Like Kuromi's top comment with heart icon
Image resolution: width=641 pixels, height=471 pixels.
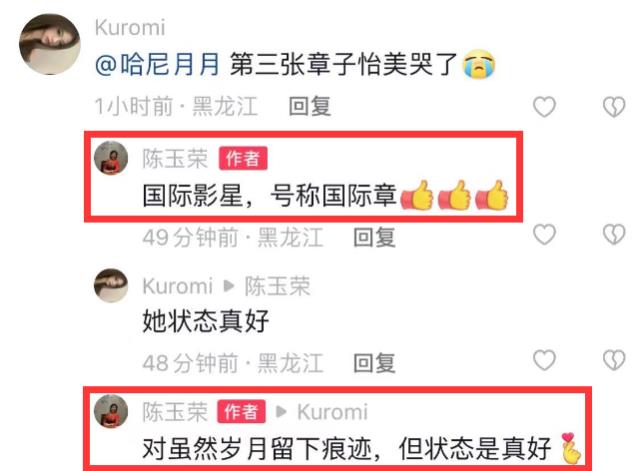(x=544, y=107)
